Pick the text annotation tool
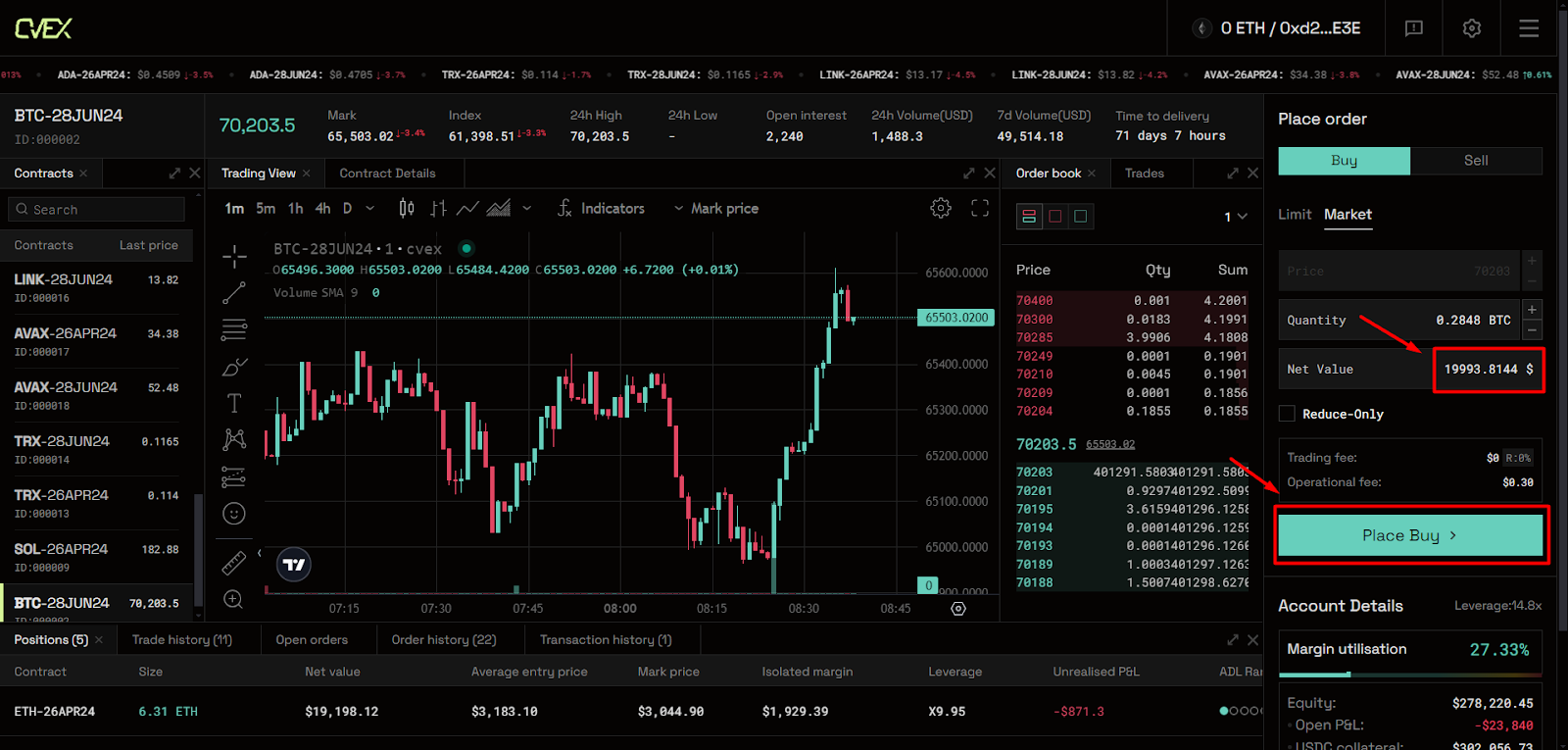Screen dimensions: 1568x750 click(x=234, y=403)
